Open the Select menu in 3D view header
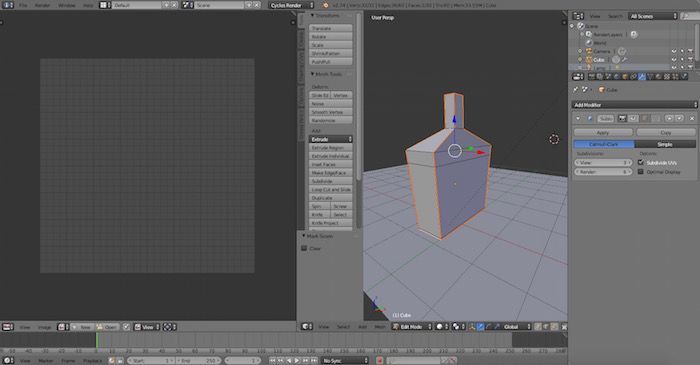Screen dimensions: 700x365 [343, 327]
